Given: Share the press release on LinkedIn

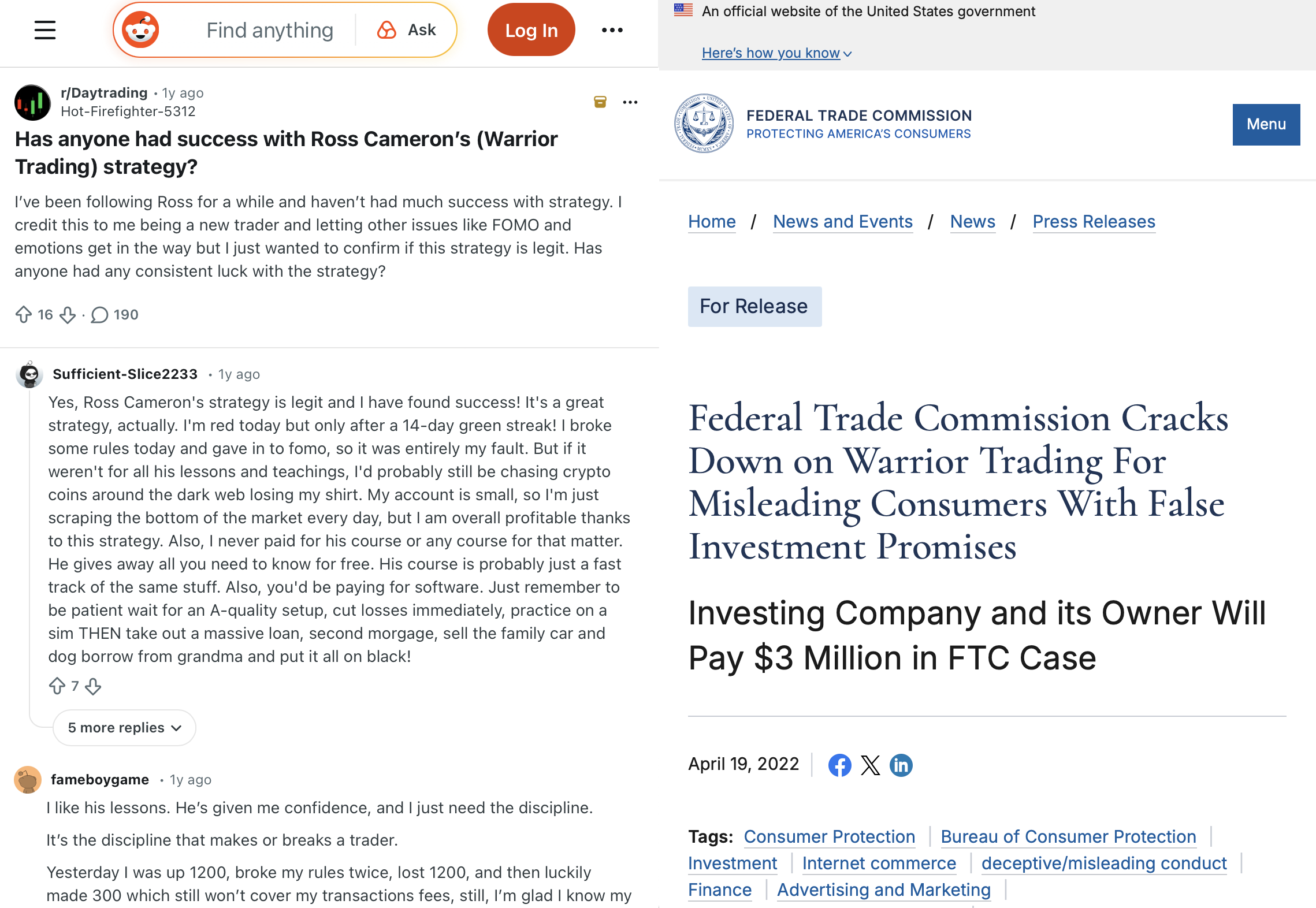Looking at the screenshot, I should click(x=901, y=765).
